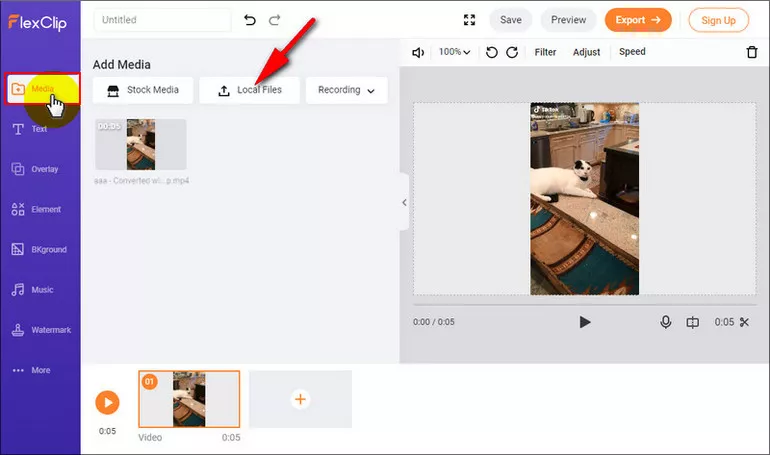Preview the video

[x=568, y=20]
